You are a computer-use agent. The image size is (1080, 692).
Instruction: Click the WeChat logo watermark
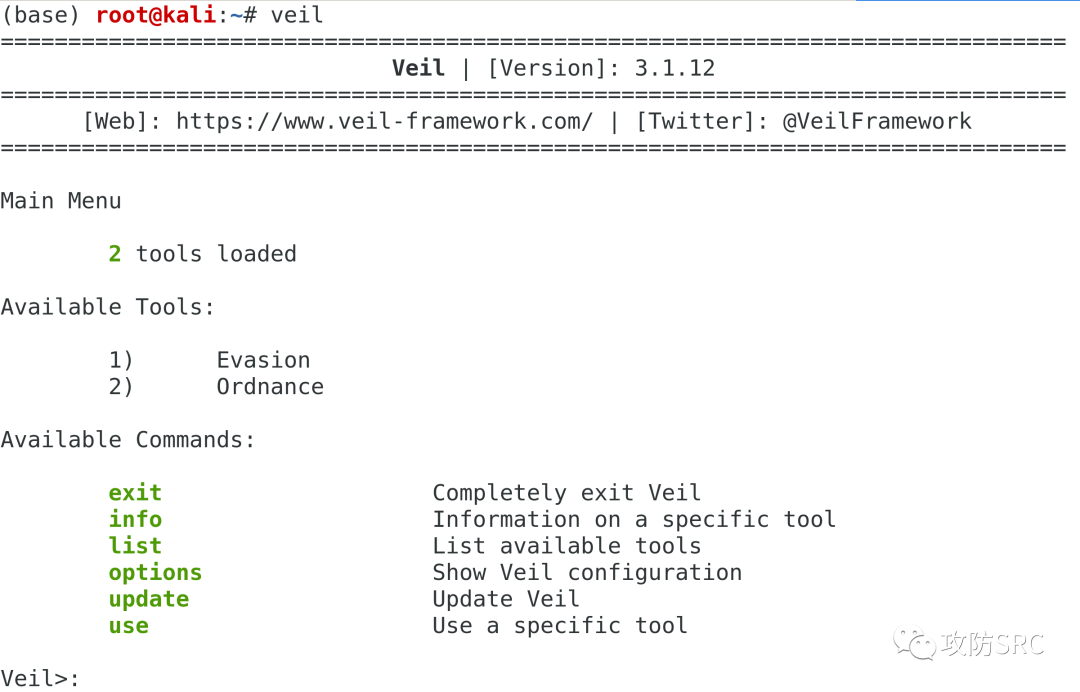point(914,643)
